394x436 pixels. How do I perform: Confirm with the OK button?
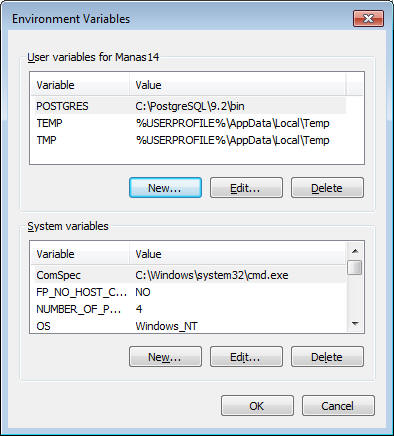click(257, 406)
